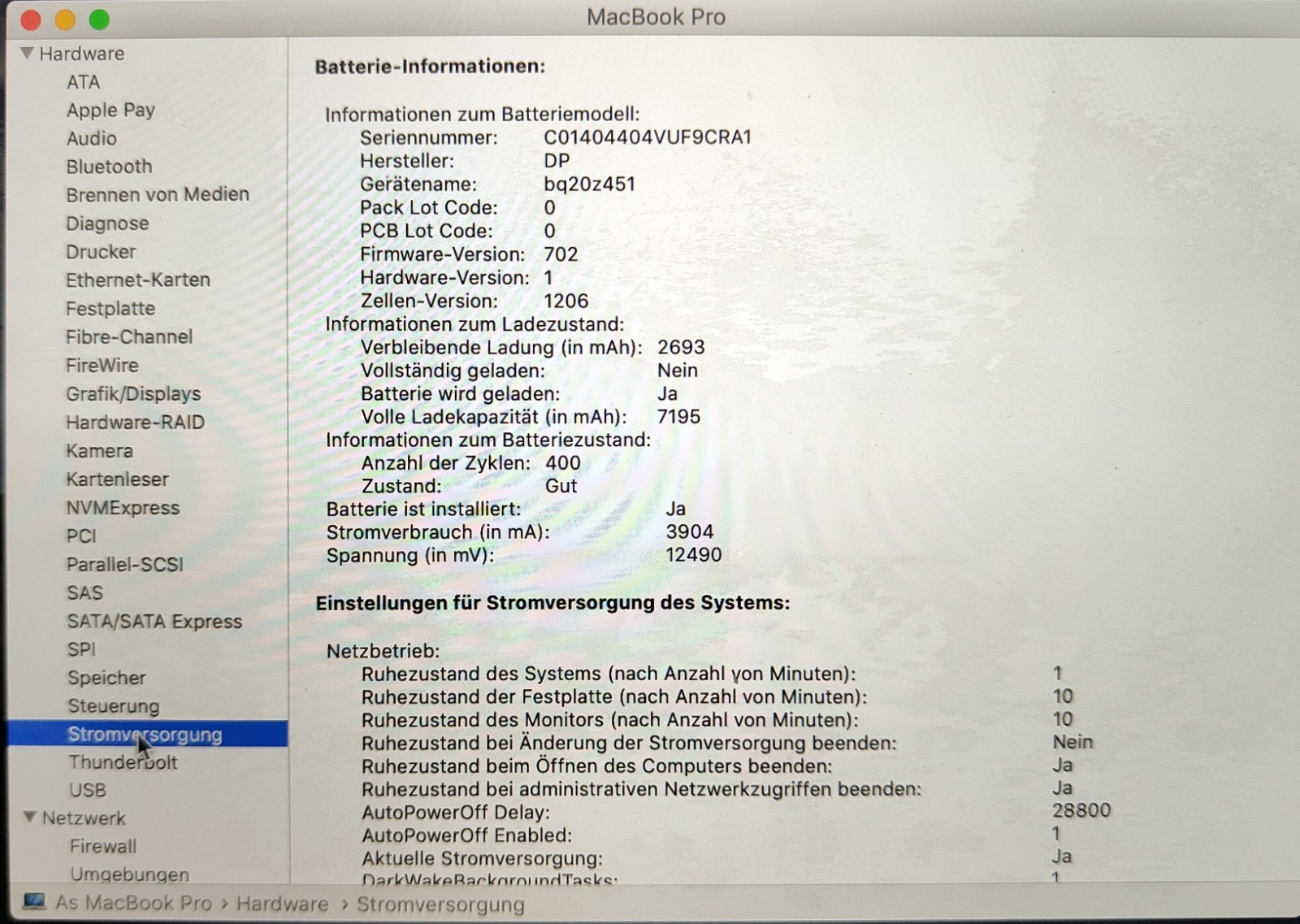Open the Speicher entry
The height and width of the screenshot is (924, 1300).
pos(106,678)
